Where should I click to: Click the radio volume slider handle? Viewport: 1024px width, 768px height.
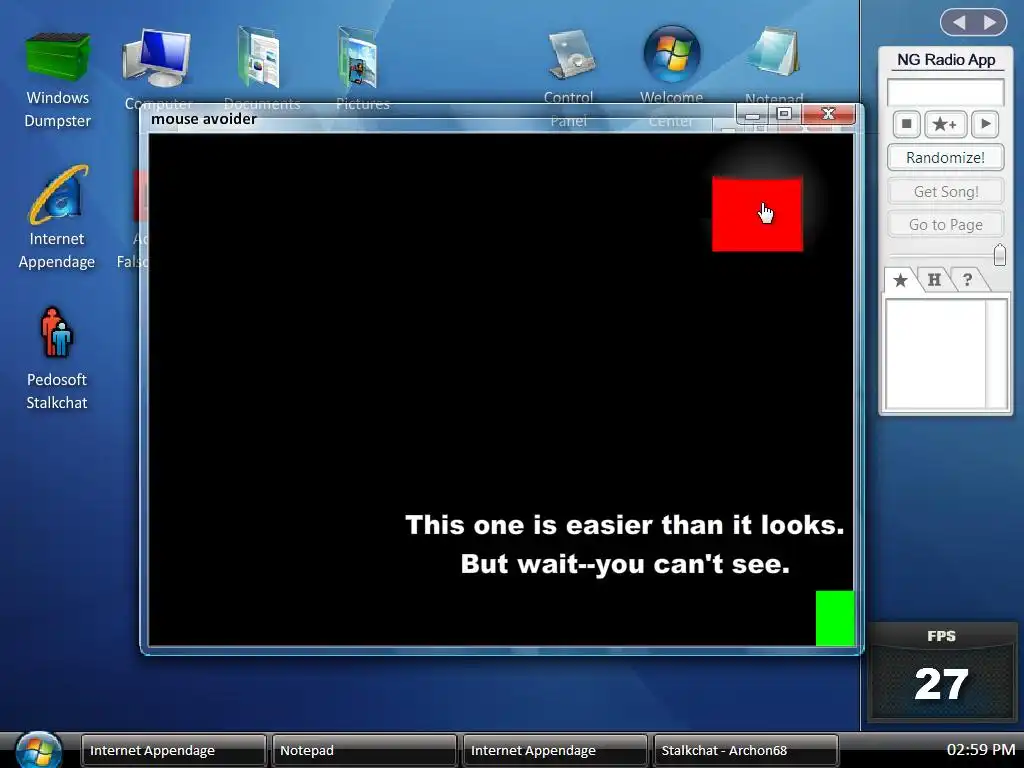[999, 255]
